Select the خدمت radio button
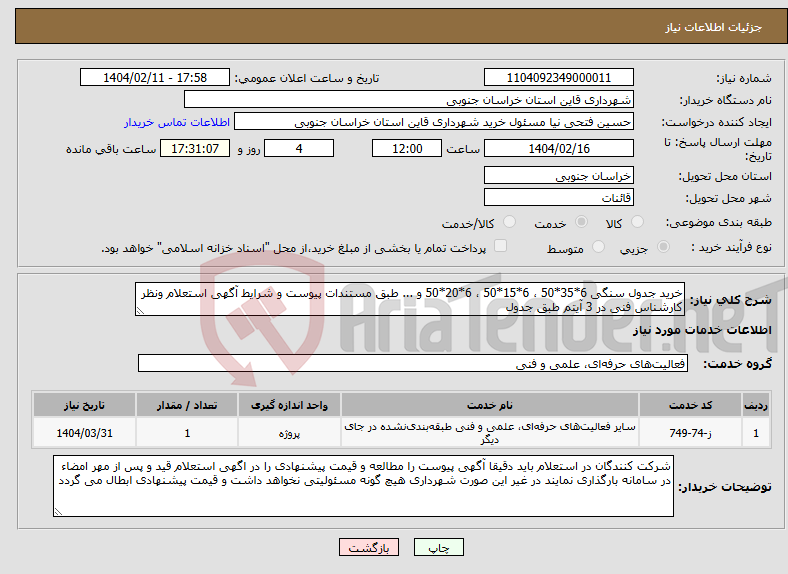Screen dimensions: 788x574 581,222
